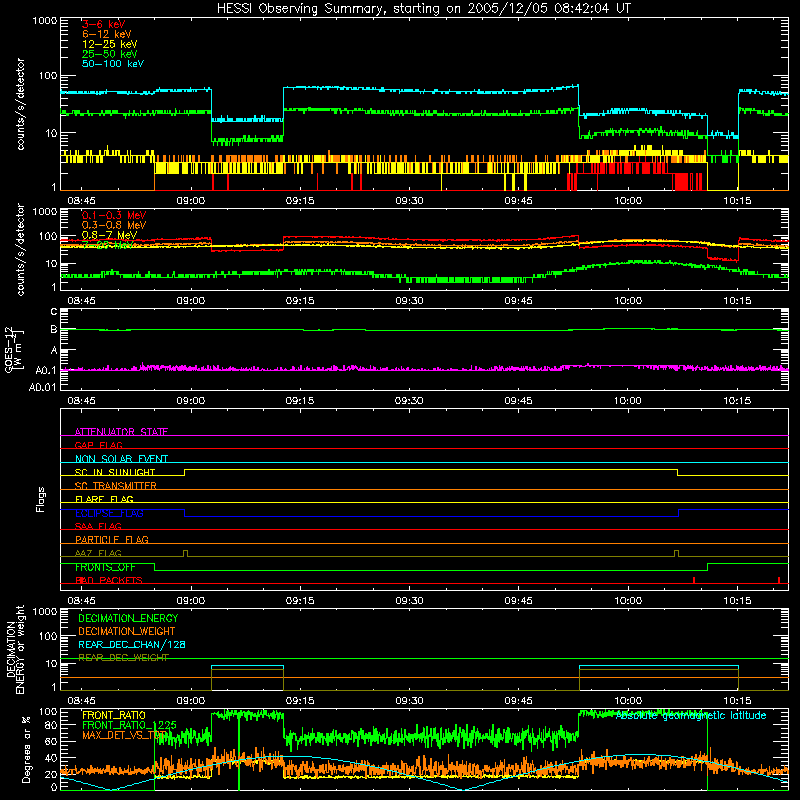Screen dimensions: 800x800
Task: Click the MAX_DET_VS_TOT legend label
Action: 125,735
